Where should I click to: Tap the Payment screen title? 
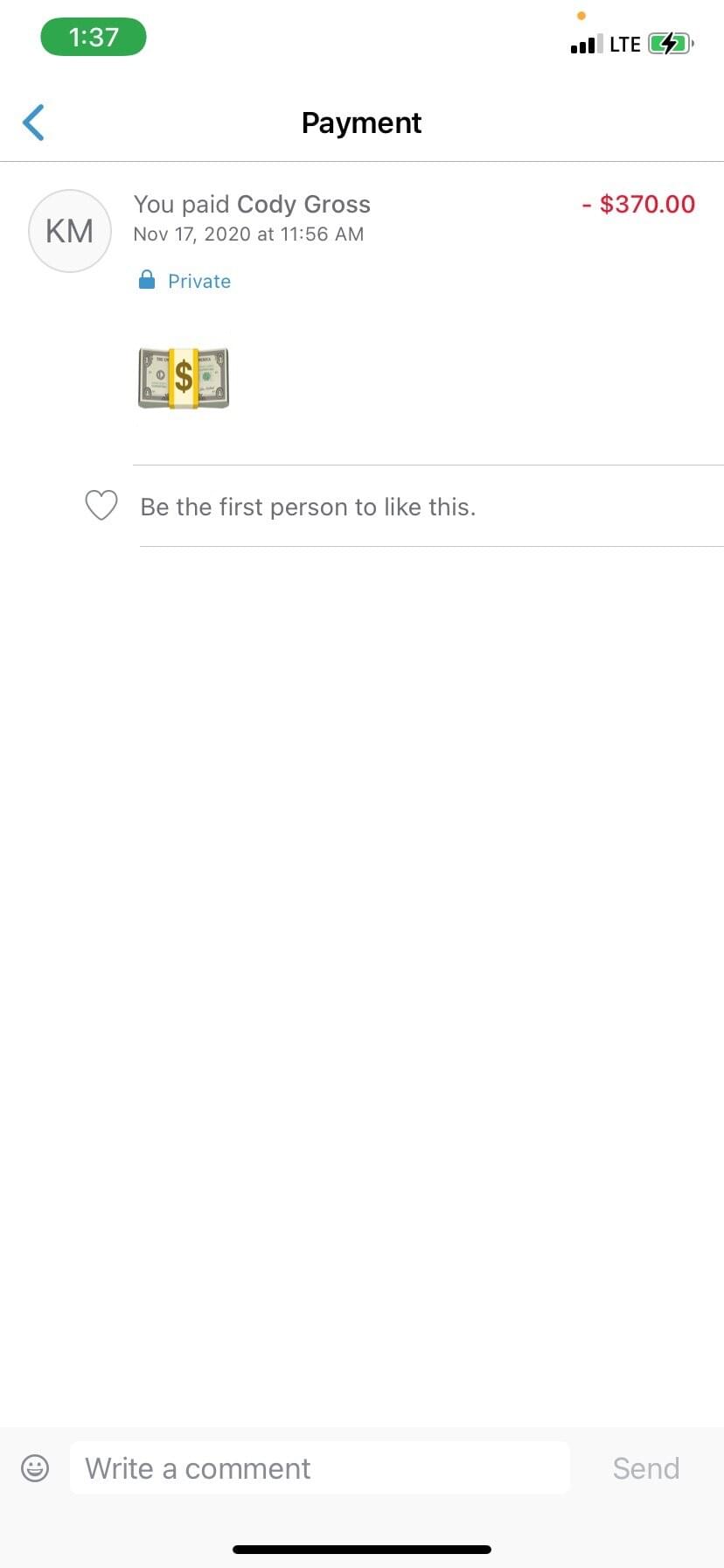coord(362,122)
